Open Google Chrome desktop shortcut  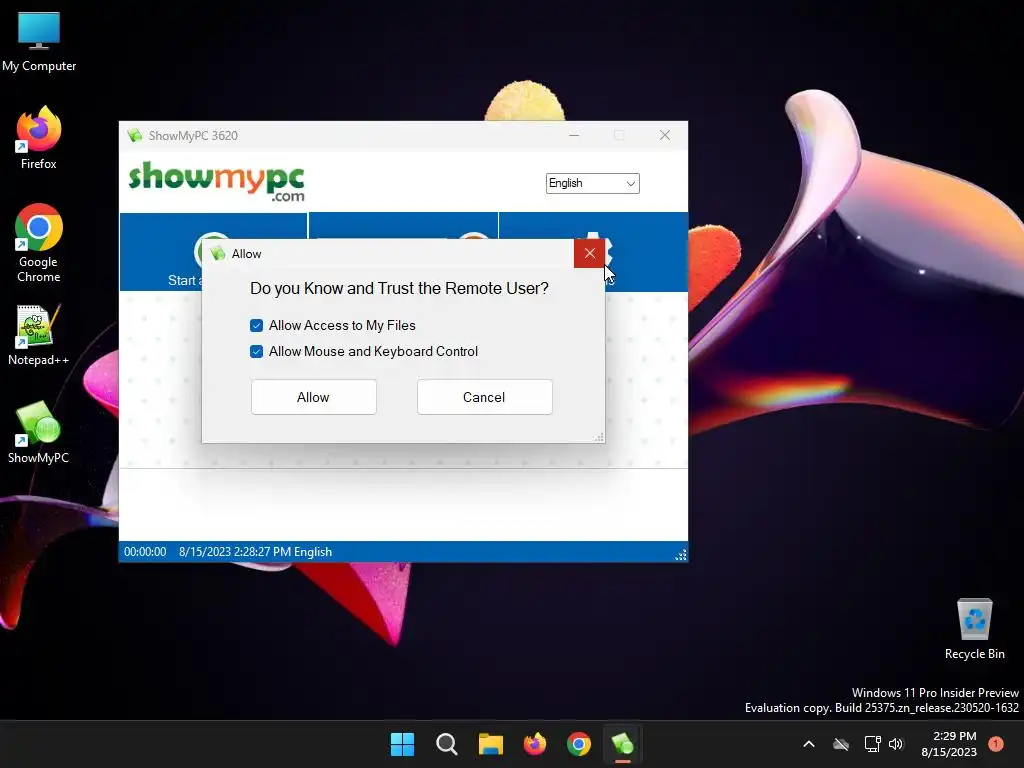click(39, 243)
